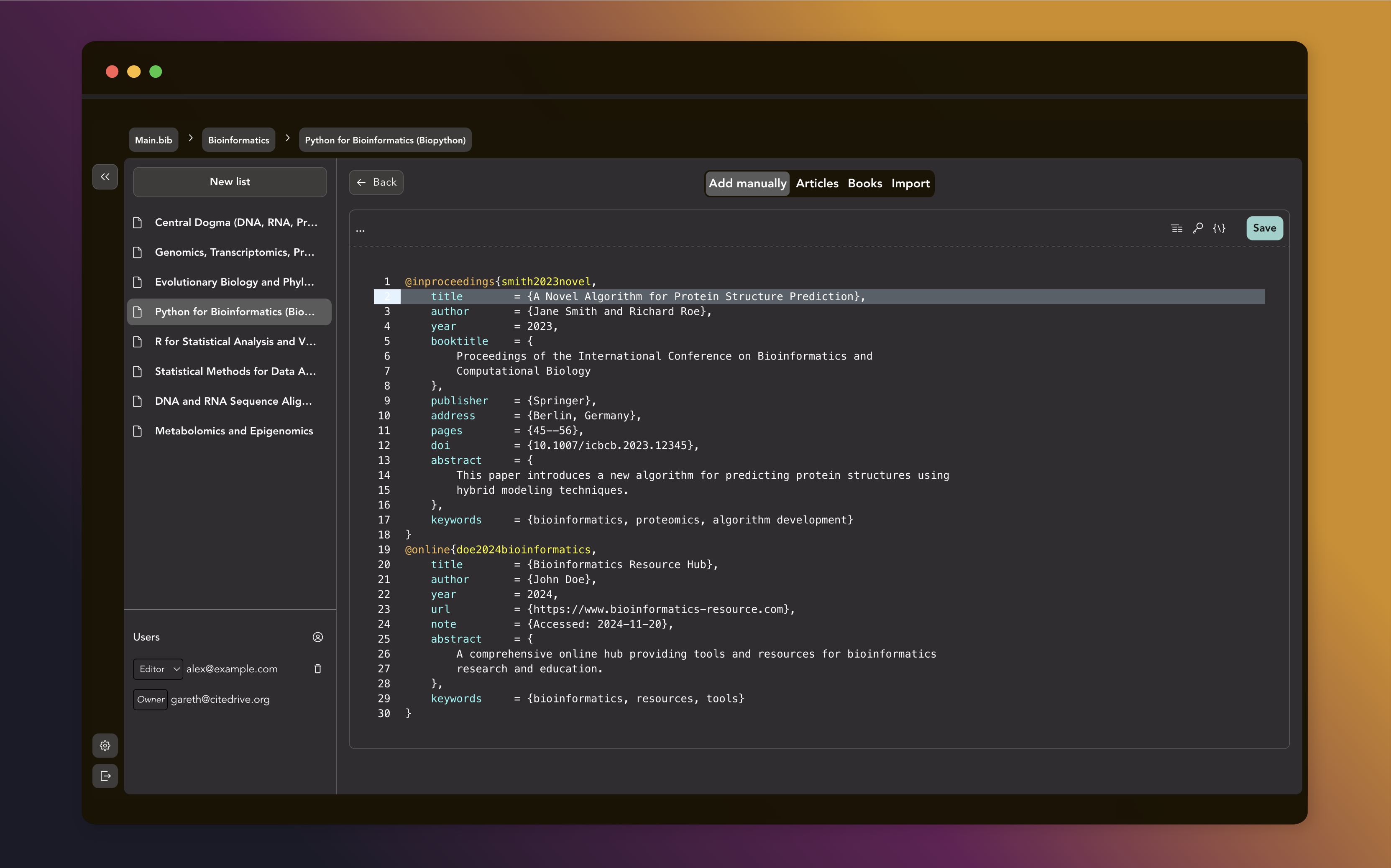This screenshot has width=1391, height=868.
Task: Click the curly braces icon in editor toolbar
Action: click(x=1219, y=228)
